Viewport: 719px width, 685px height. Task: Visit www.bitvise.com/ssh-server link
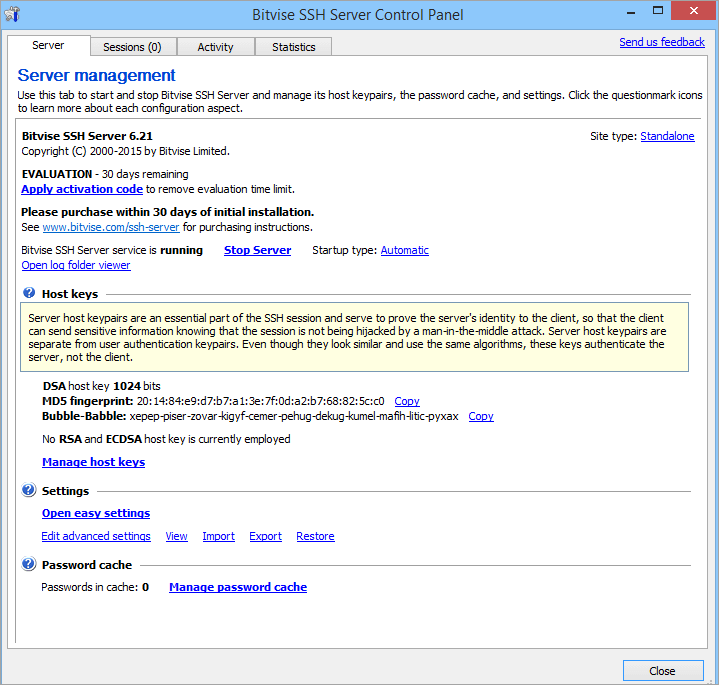coord(111,227)
